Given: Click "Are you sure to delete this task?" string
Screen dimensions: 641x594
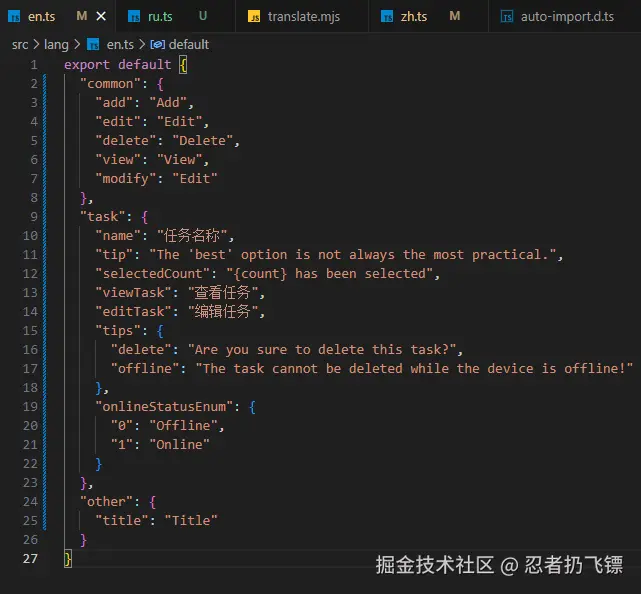Looking at the screenshot, I should [322, 350].
